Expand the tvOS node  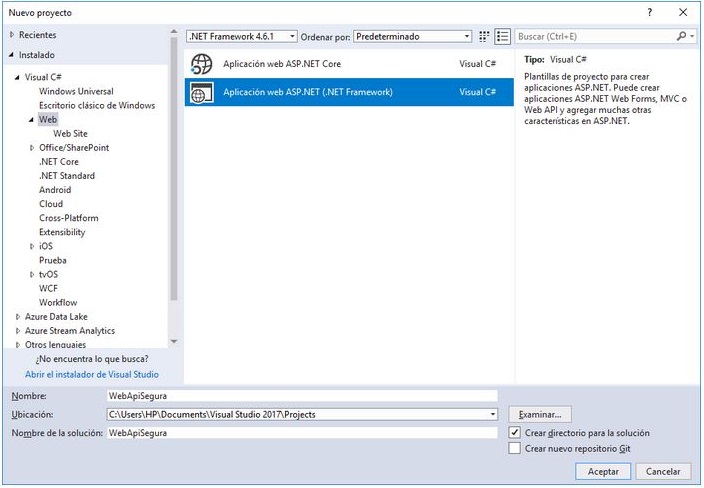pos(32,274)
